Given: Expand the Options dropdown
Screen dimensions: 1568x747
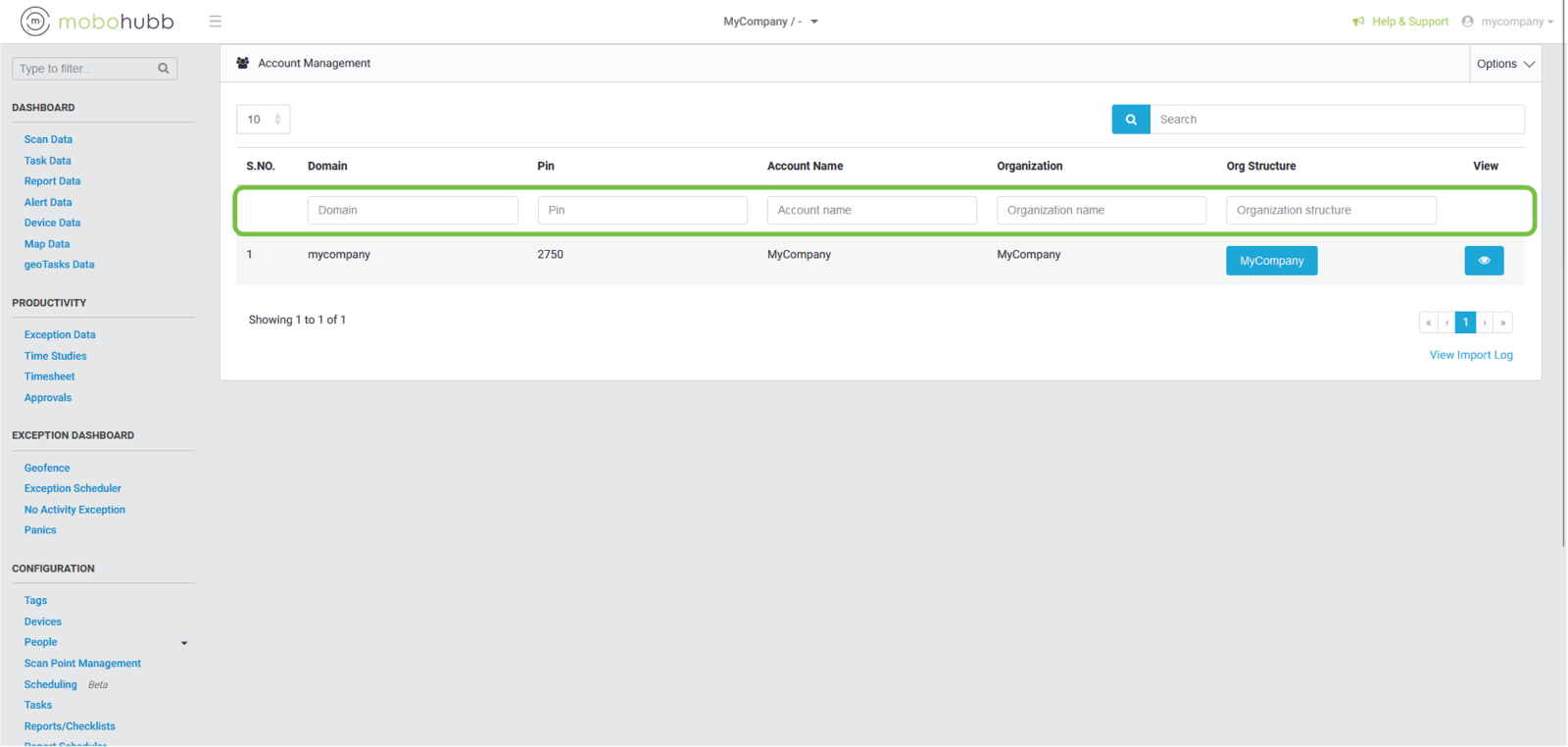Looking at the screenshot, I should pos(1505,64).
